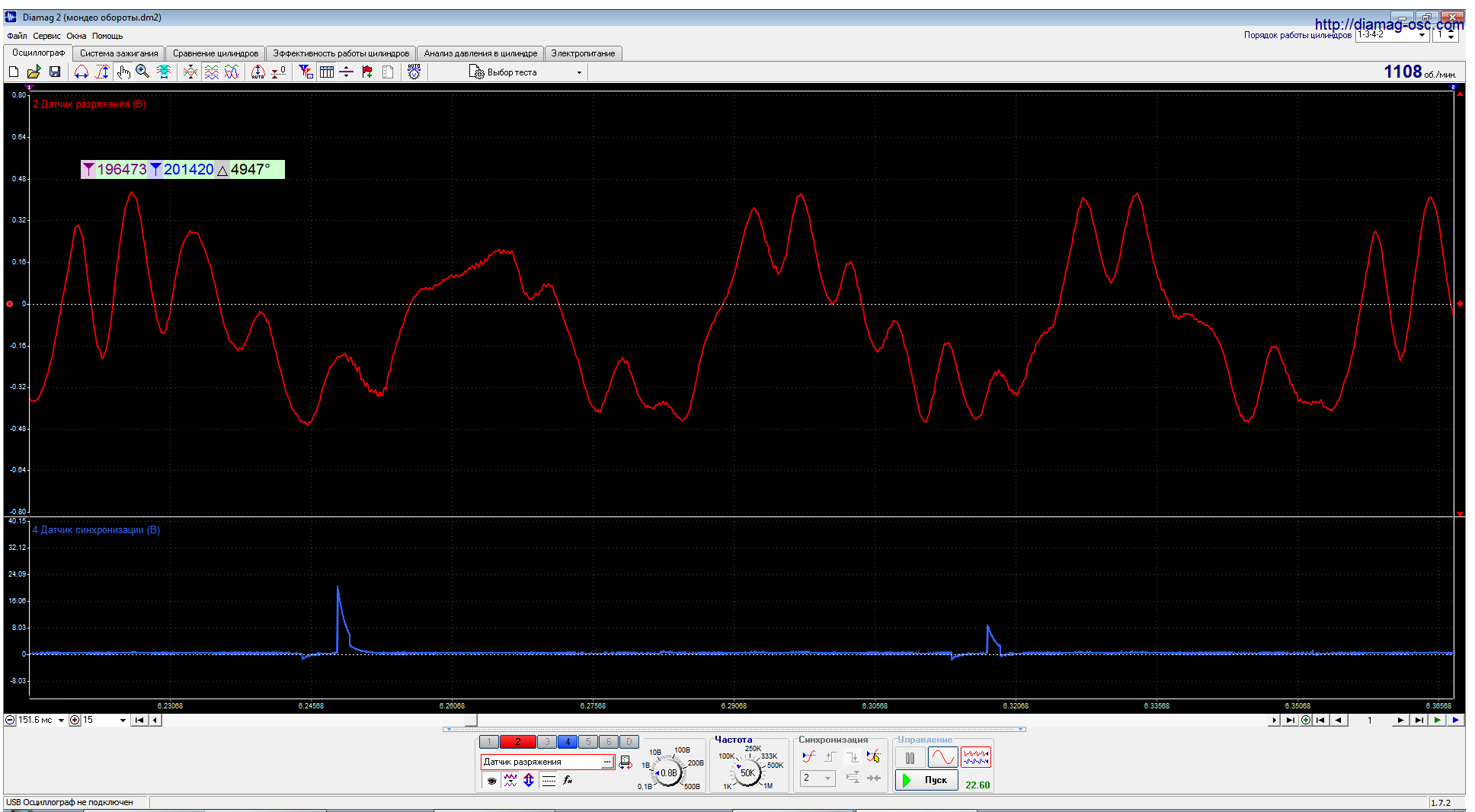The width and height of the screenshot is (1475, 812).
Task: Click sync on rising curve icon
Action: coord(809,756)
